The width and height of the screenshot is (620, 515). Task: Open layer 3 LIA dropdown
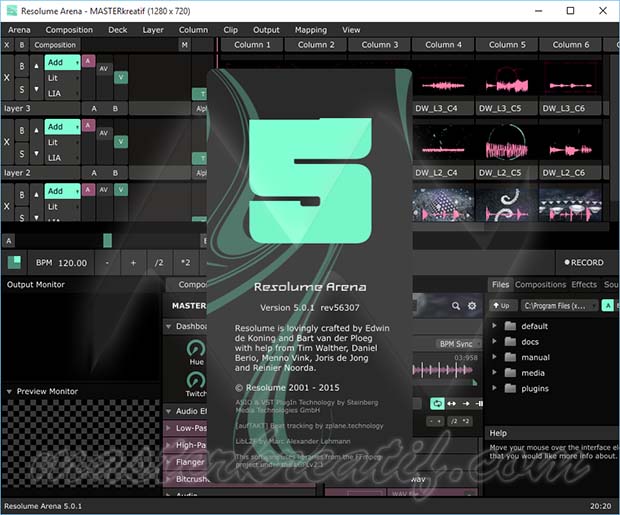click(x=62, y=93)
